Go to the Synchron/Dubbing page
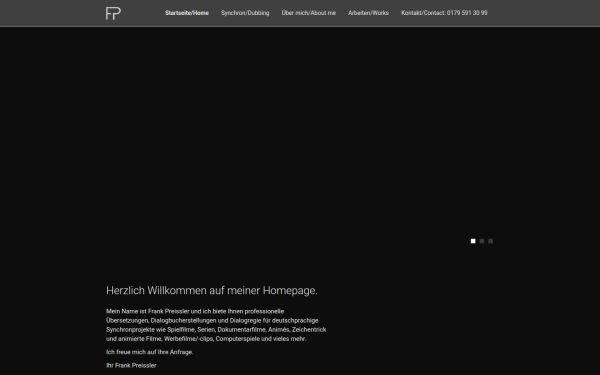This screenshot has width=600, height=375. point(245,13)
